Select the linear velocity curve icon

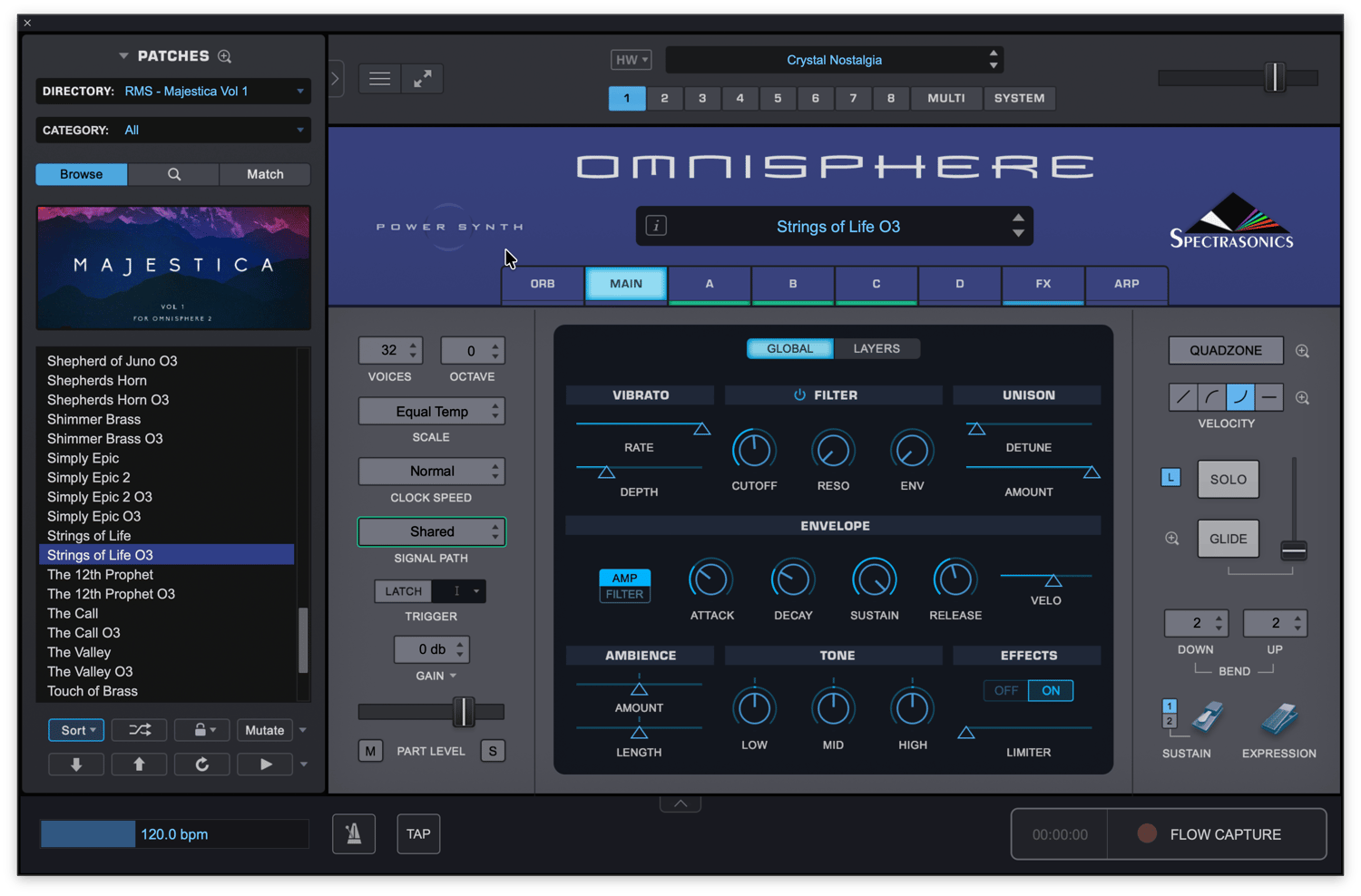point(1183,397)
